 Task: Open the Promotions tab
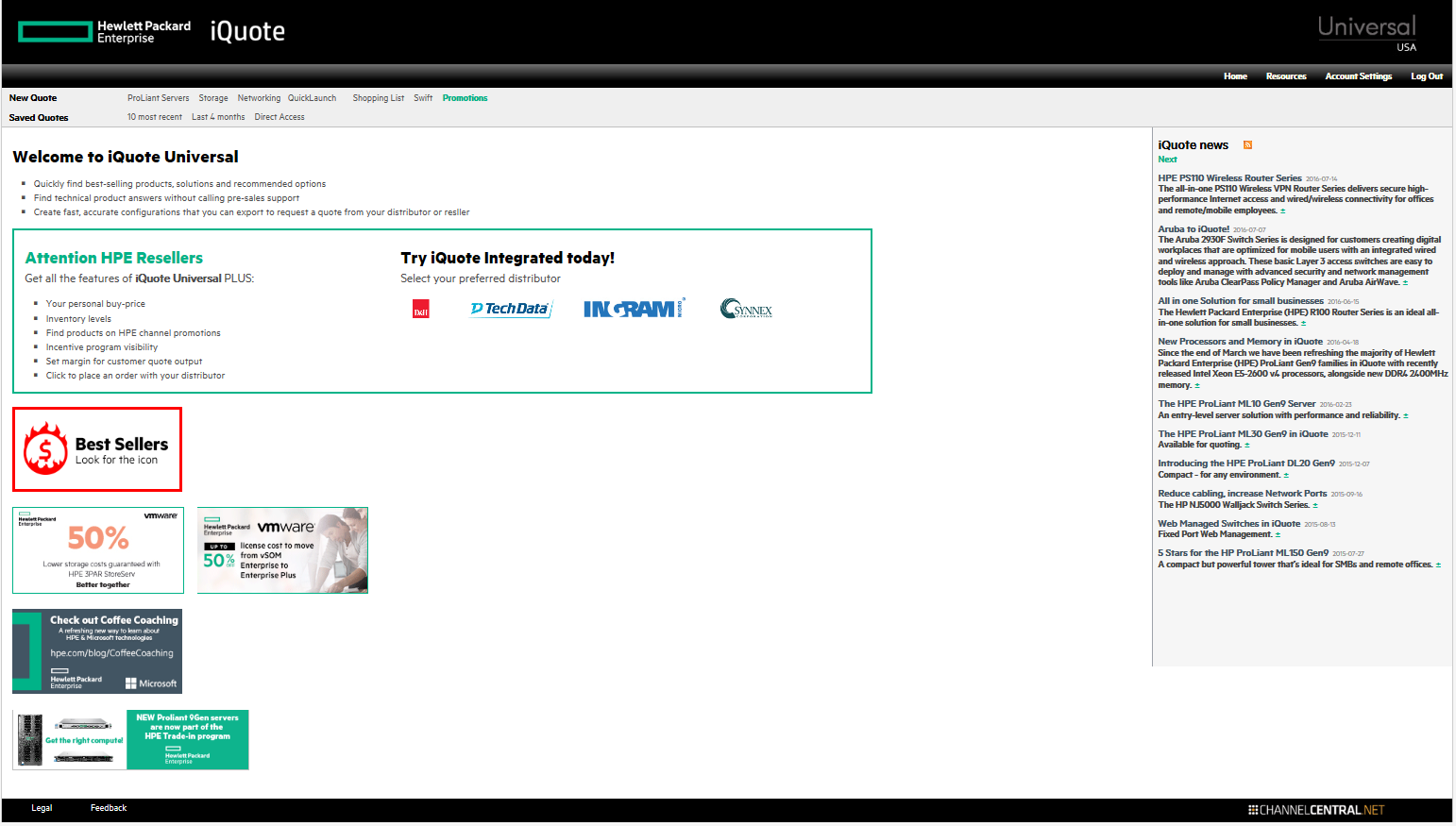(x=466, y=97)
